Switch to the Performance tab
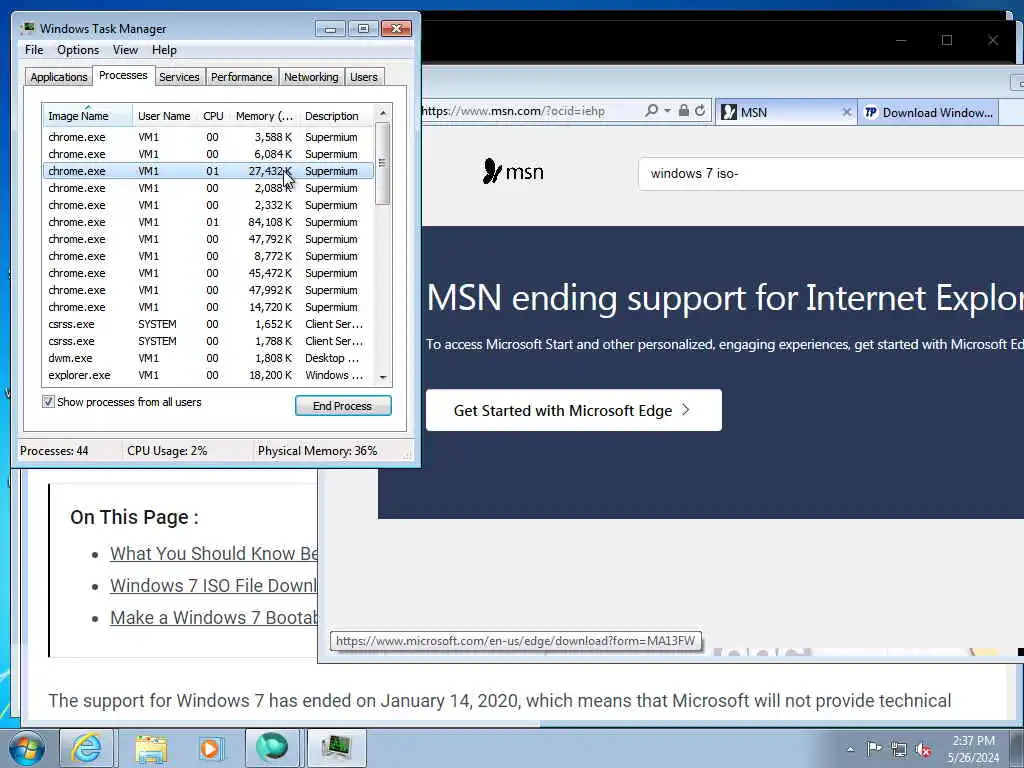The image size is (1024, 768). coord(242,77)
